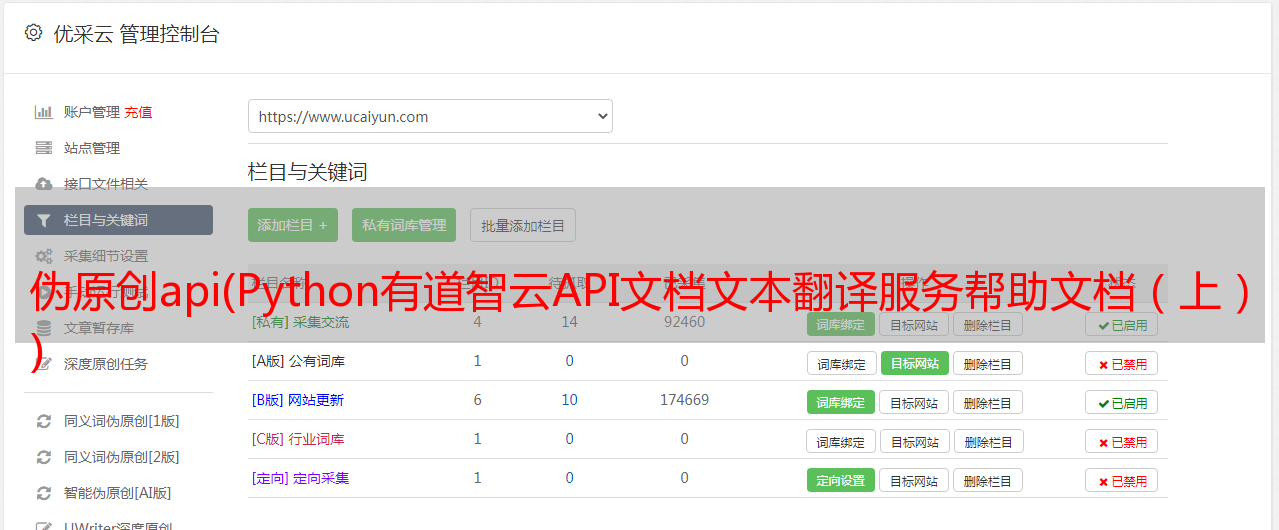This screenshot has width=1279, height=530.
Task: Click the server icon for 站点管理
Action: (x=43, y=148)
